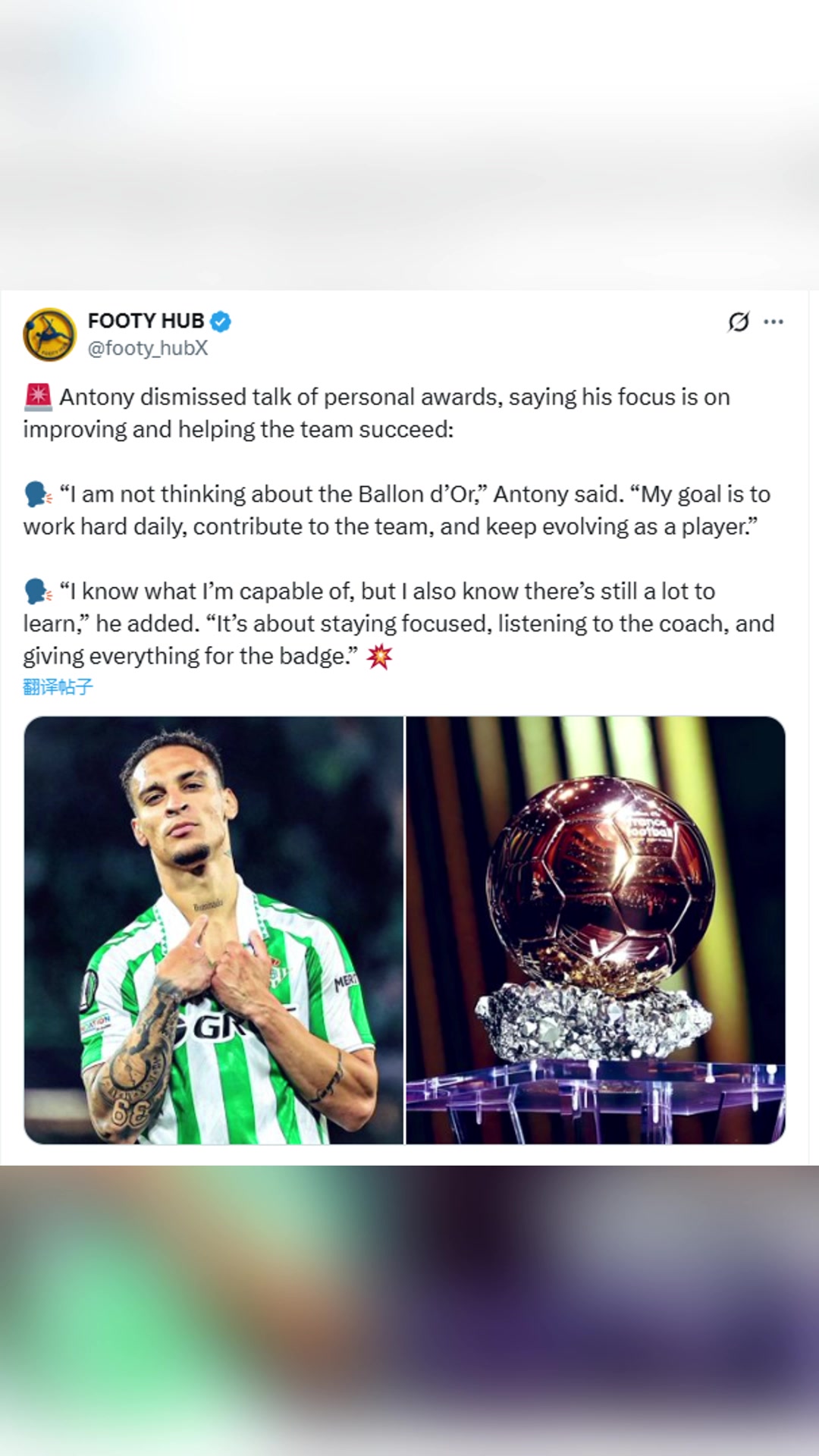The width and height of the screenshot is (819, 1456).
Task: Click the blurred area below the post
Action: [x=409, y=1310]
